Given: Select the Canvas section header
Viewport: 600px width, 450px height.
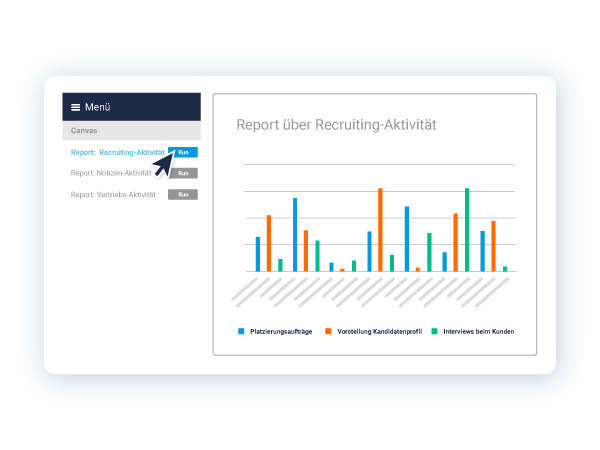Looking at the screenshot, I should [132, 130].
